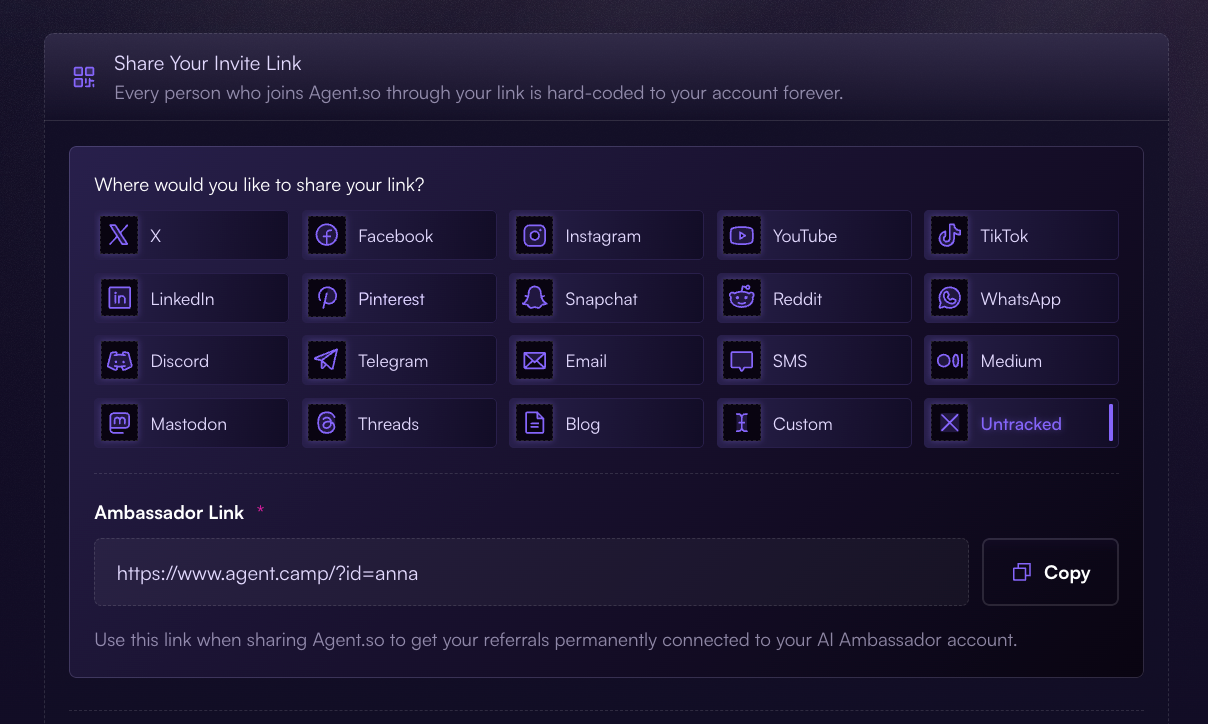Viewport: 1208px width, 724px height.
Task: Click the QR code icon in header
Action: [84, 77]
